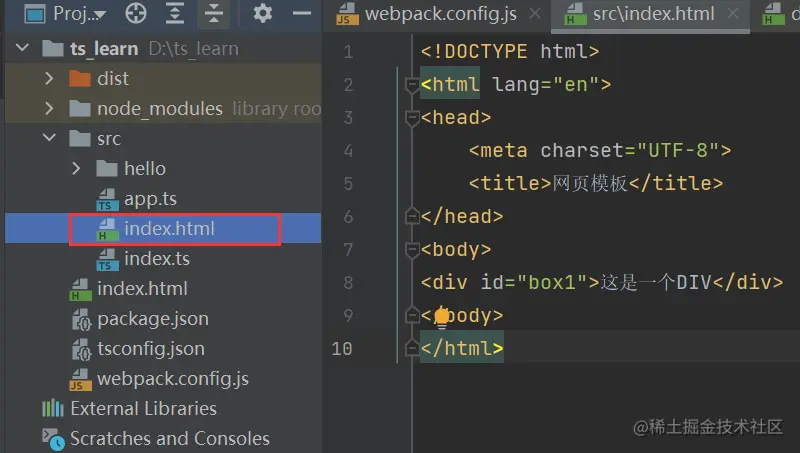Click the fold end marker on line 6

tap(412, 216)
